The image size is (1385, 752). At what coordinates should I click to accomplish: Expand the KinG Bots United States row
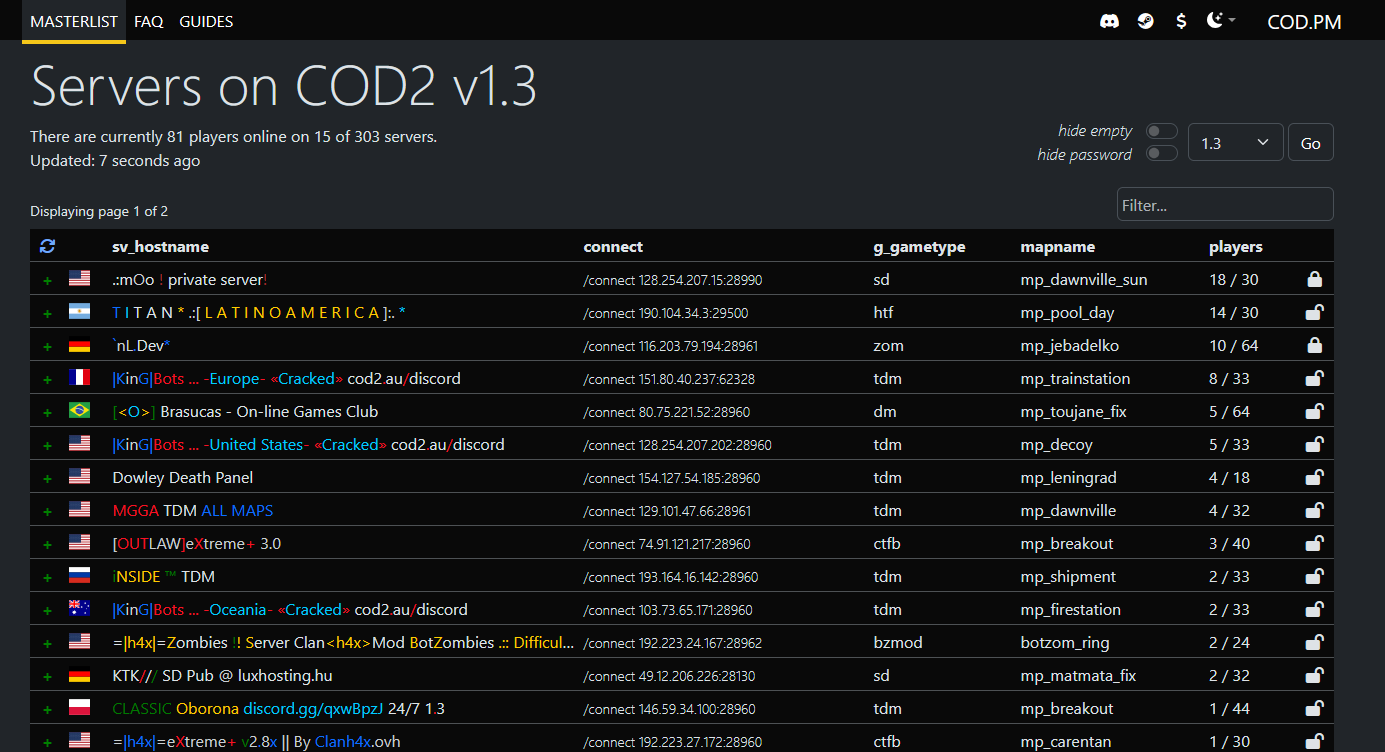47,446
